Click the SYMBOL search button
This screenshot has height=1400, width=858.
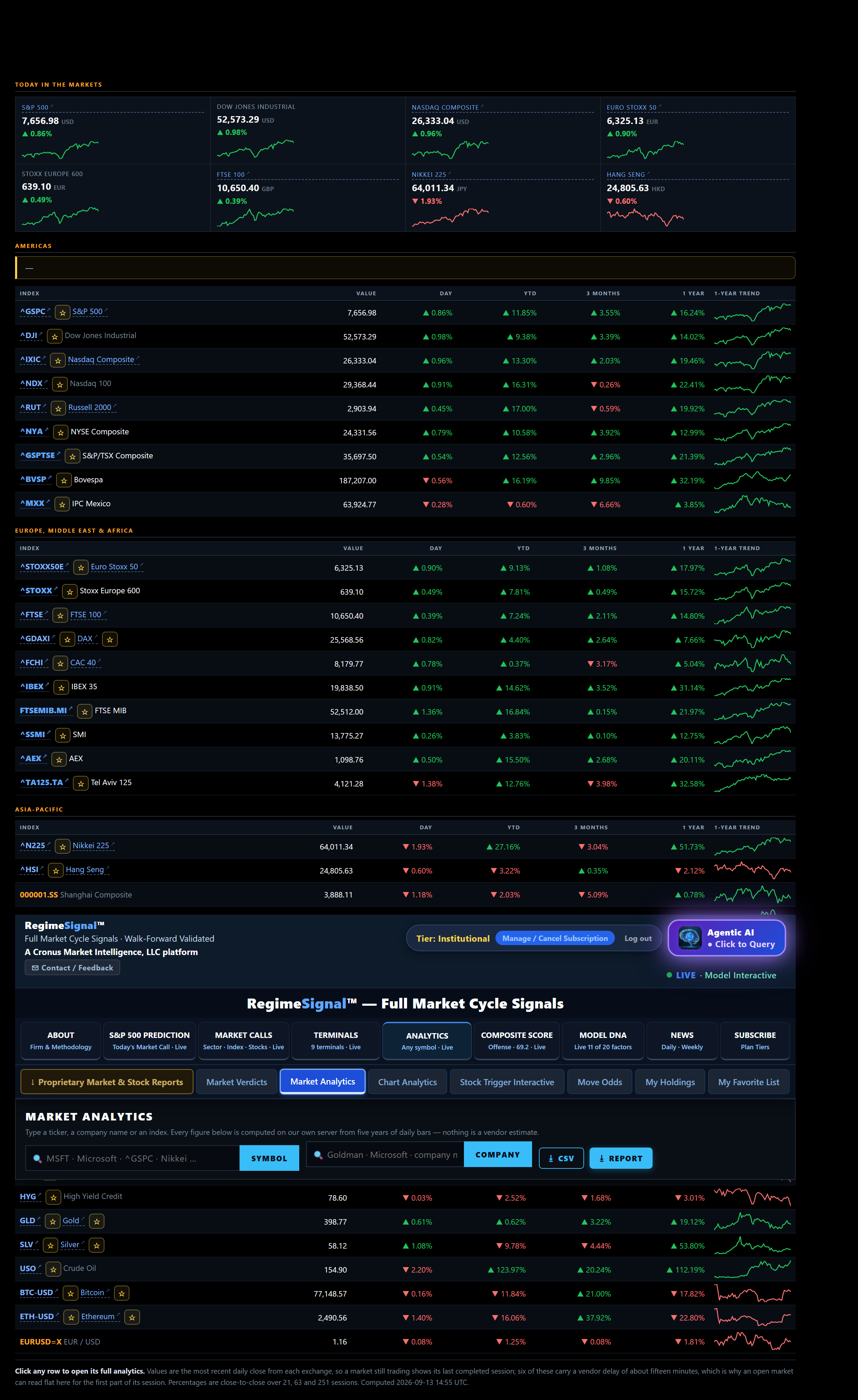(x=269, y=1158)
